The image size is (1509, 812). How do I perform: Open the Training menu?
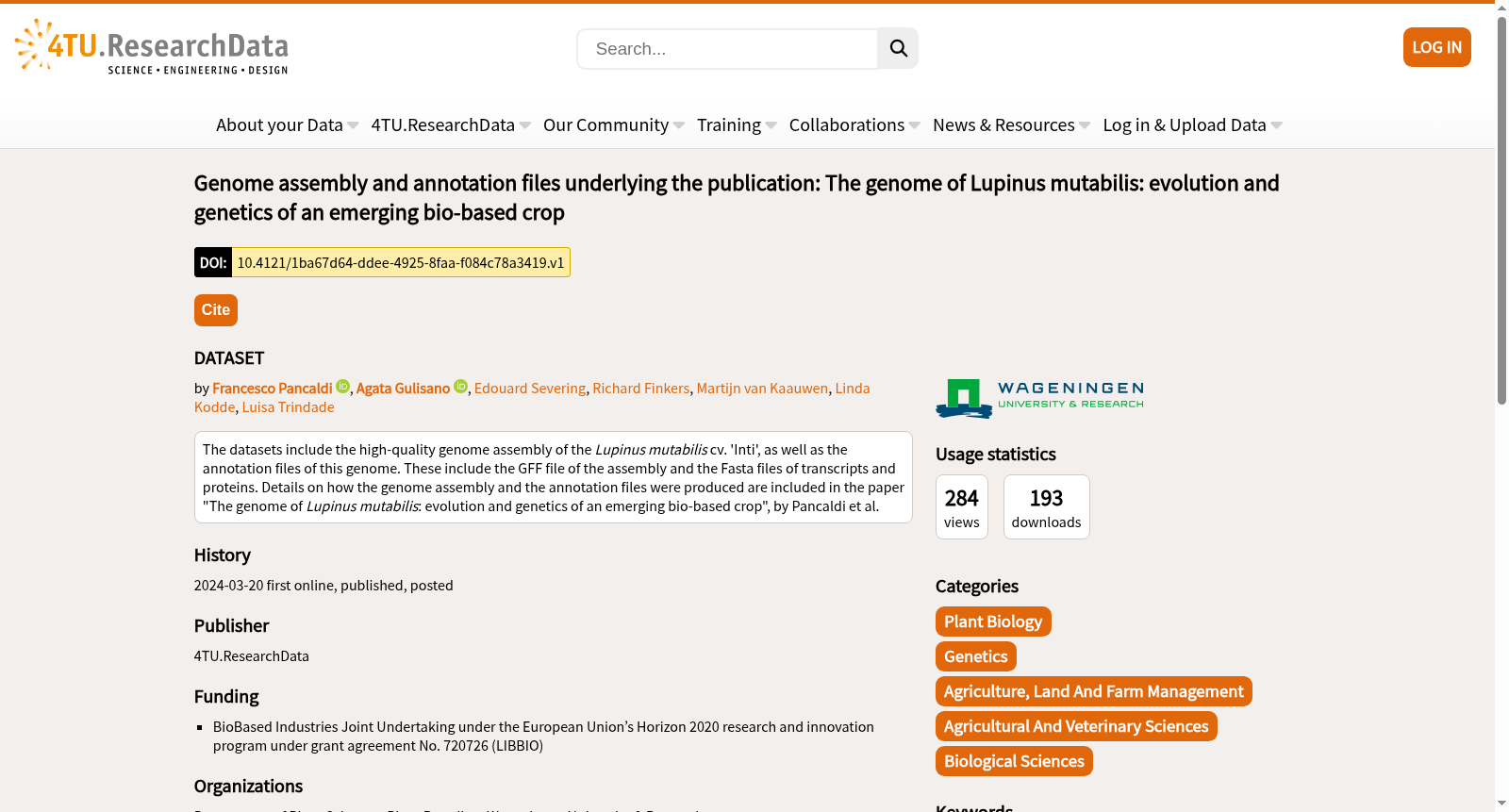click(729, 124)
